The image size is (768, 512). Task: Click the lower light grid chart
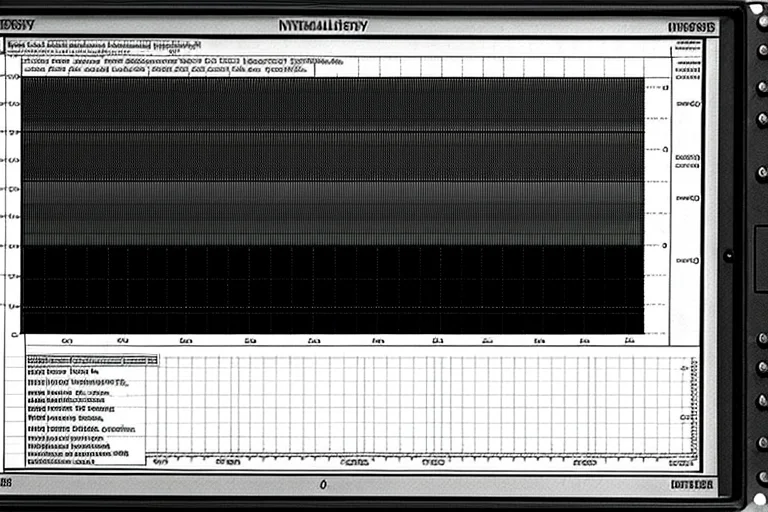421,406
